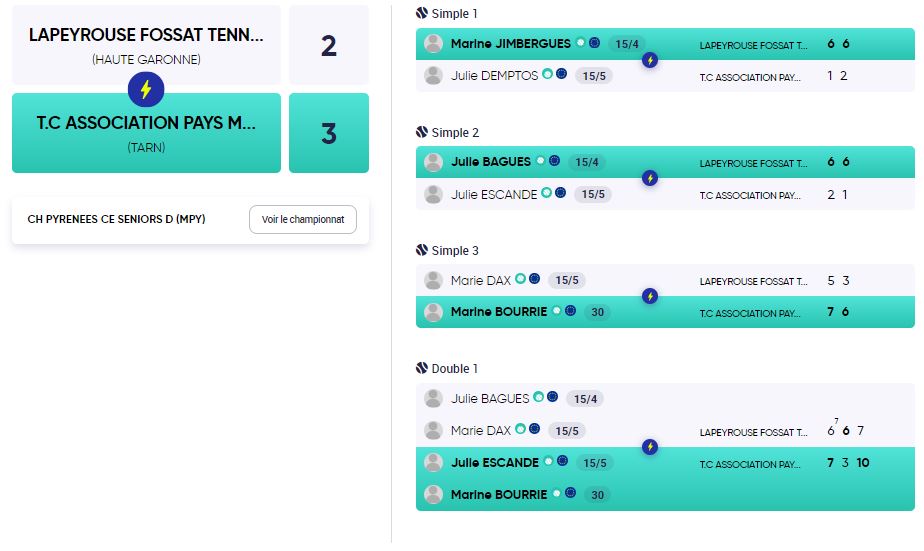Select the LAPEYROUSE FOSSAT TENN... team card
This screenshot has height=551, width=924.
pos(146,45)
